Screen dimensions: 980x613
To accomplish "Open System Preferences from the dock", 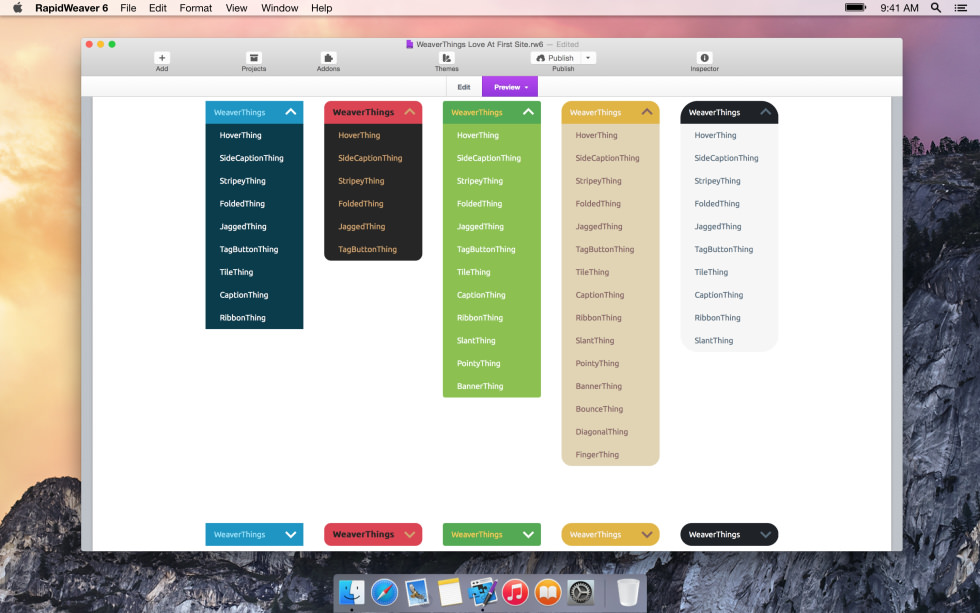I will click(580, 592).
